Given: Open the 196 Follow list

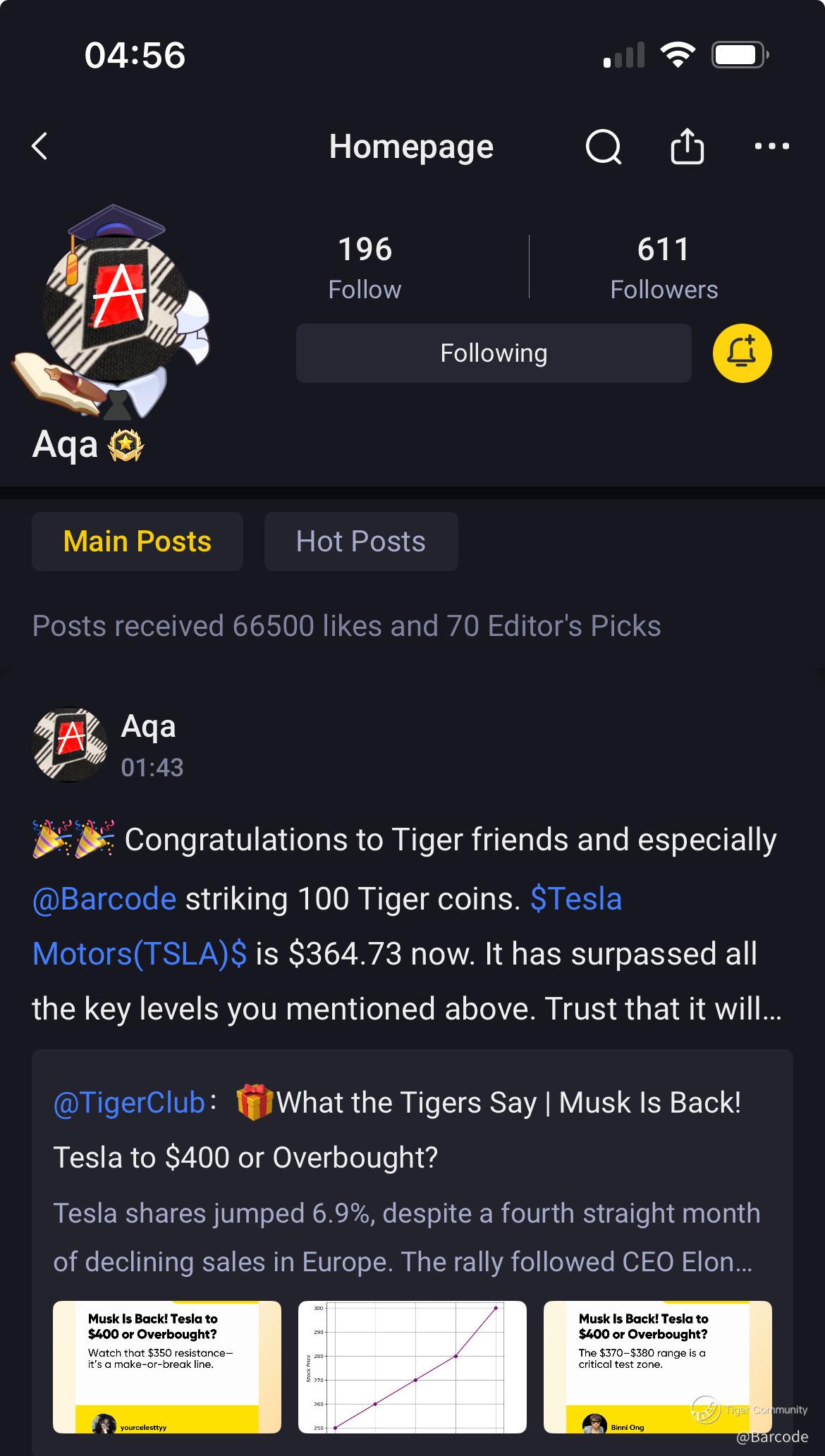Looking at the screenshot, I should [x=365, y=267].
